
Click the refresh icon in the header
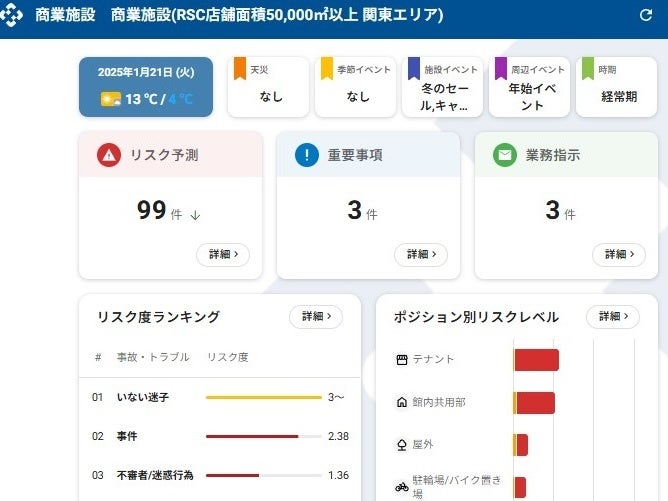[645, 15]
